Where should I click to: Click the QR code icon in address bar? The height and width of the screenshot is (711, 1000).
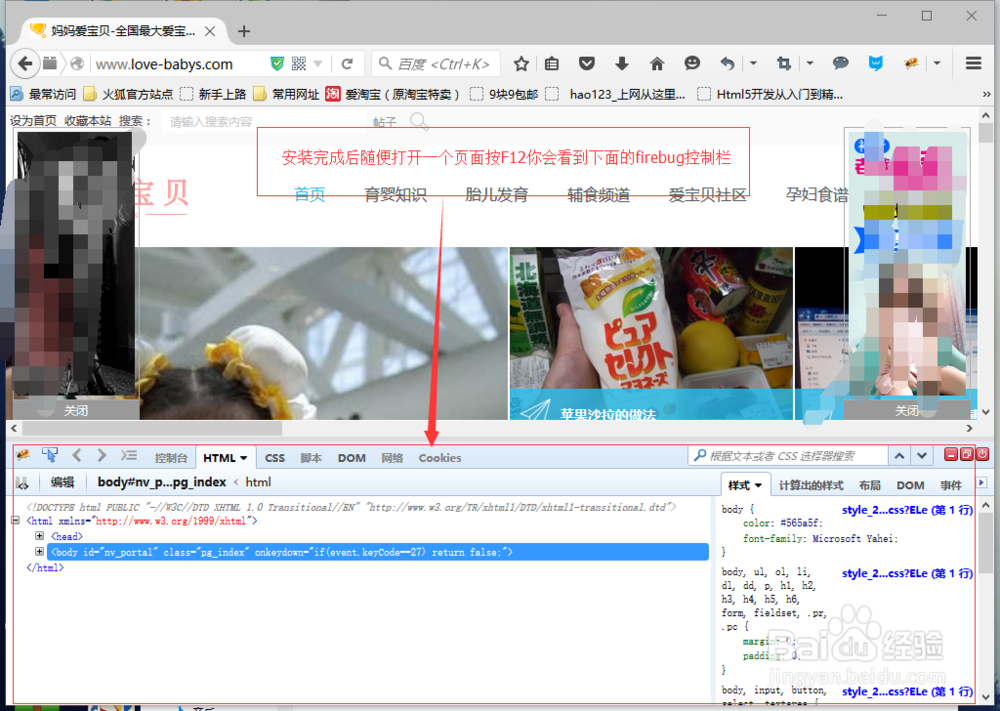pyautogui.click(x=298, y=64)
